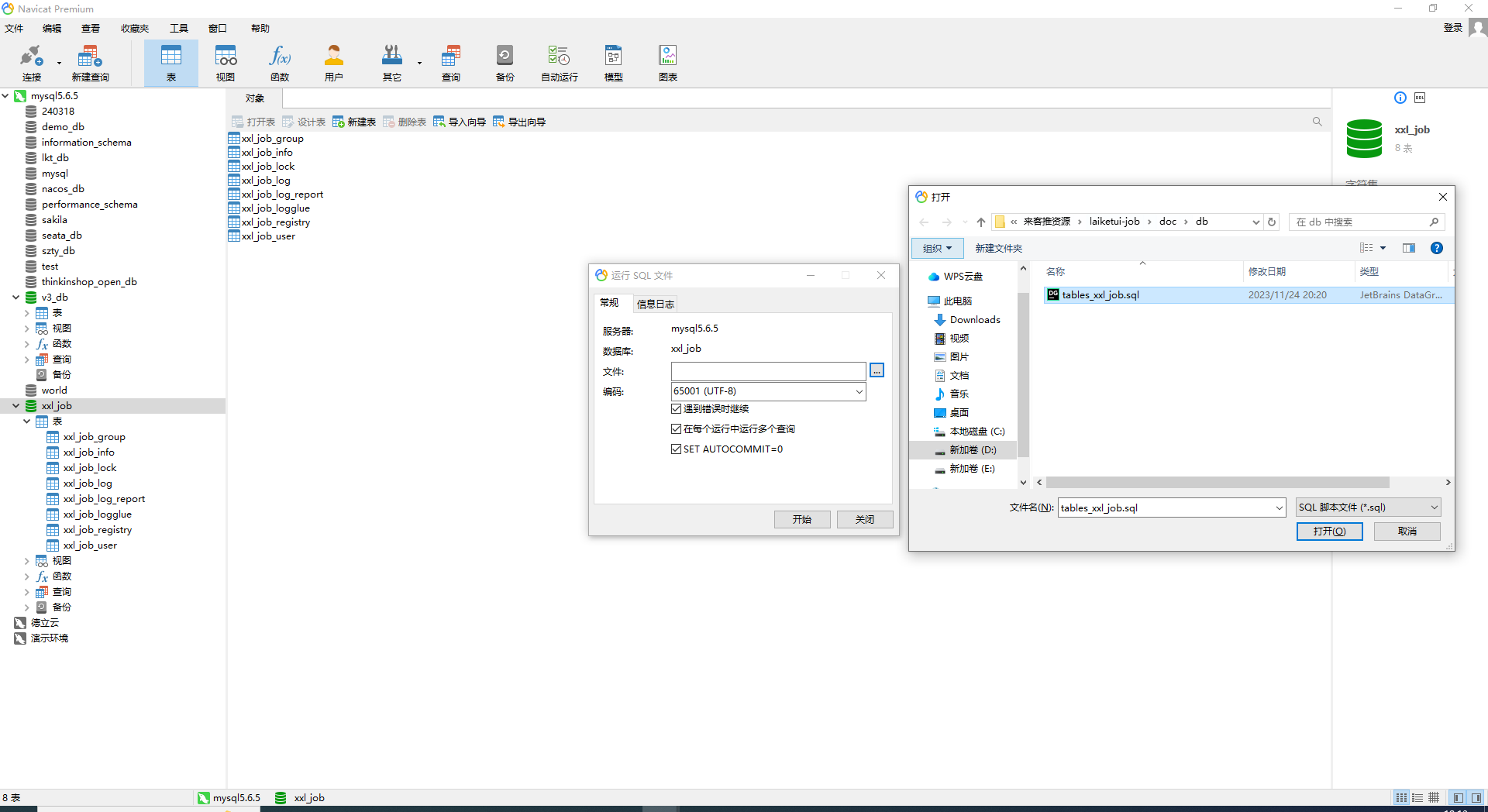This screenshot has width=1488, height=812.
Task: Click 导出向导 in object toolbar
Action: tap(519, 122)
